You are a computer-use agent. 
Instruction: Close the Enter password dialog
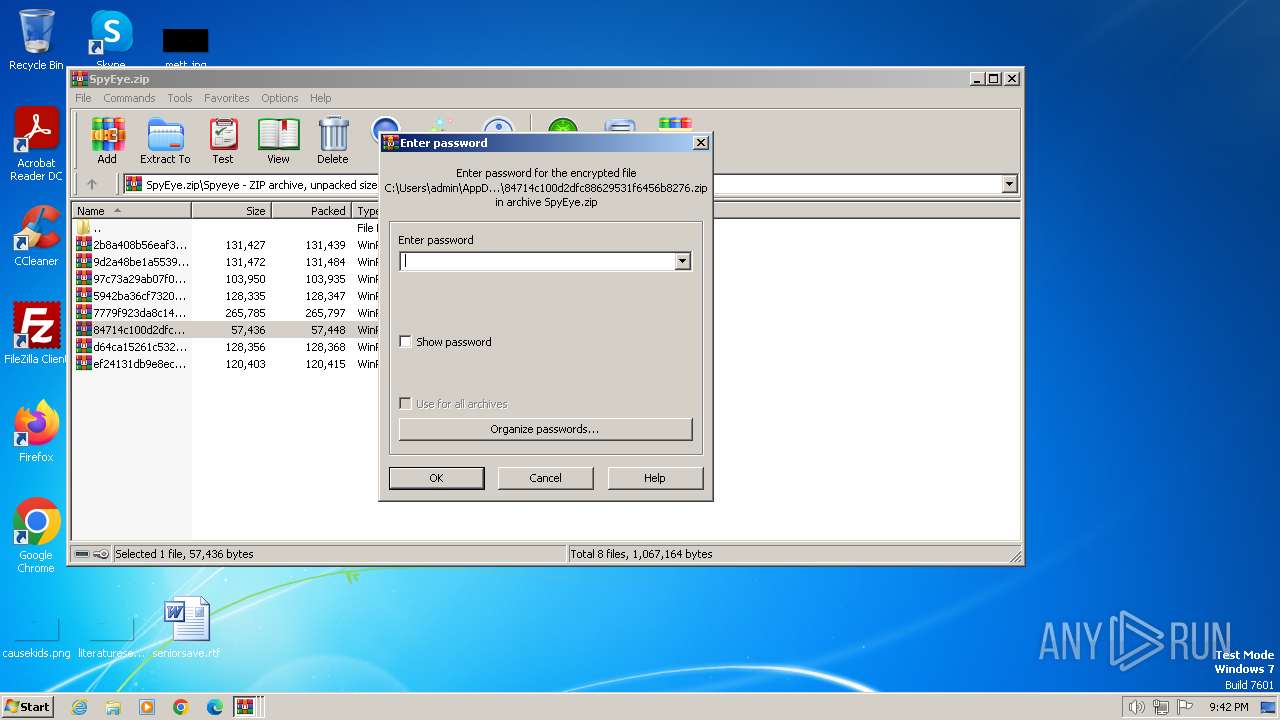701,143
